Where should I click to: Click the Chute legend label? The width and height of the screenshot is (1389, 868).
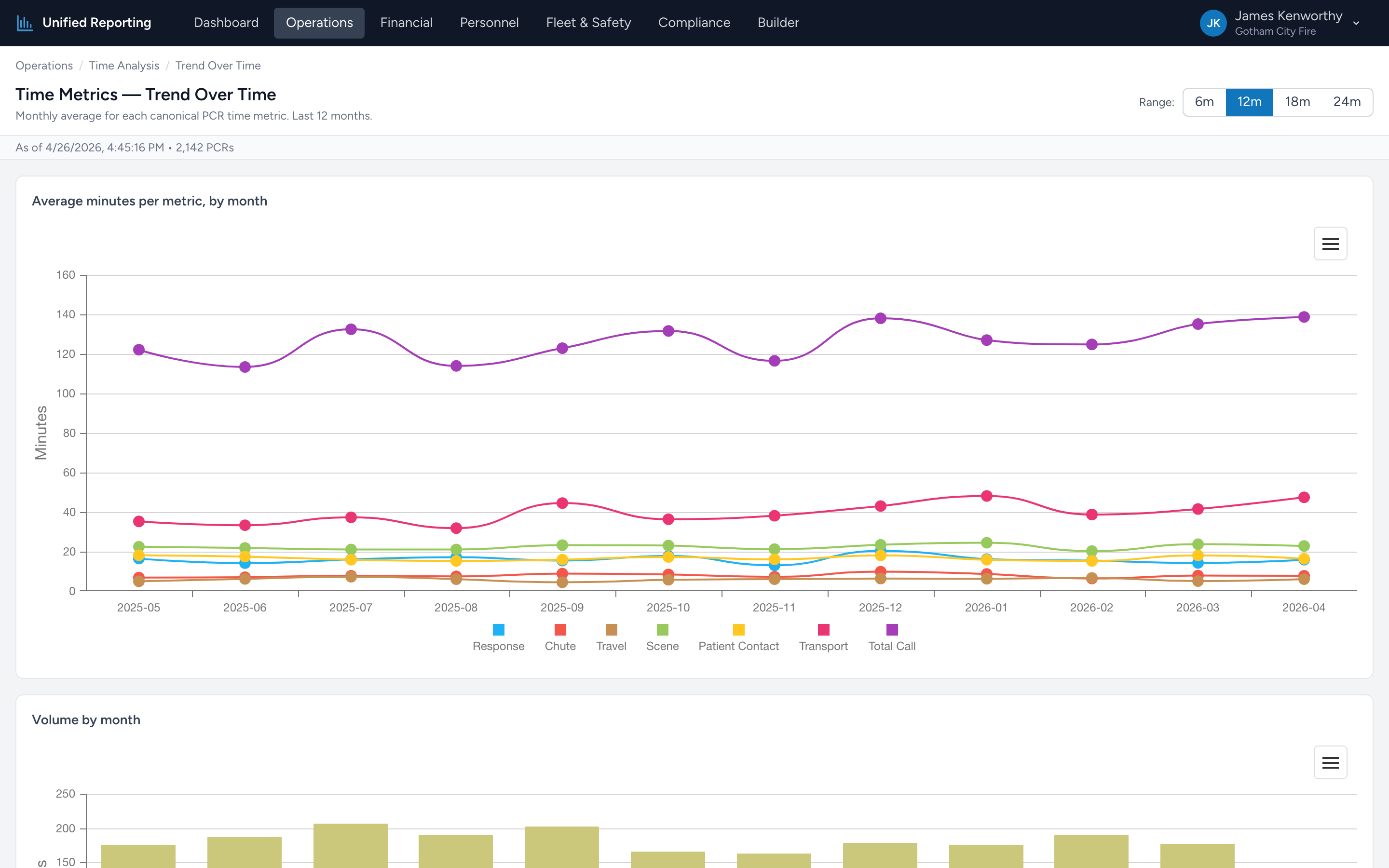[x=560, y=646]
